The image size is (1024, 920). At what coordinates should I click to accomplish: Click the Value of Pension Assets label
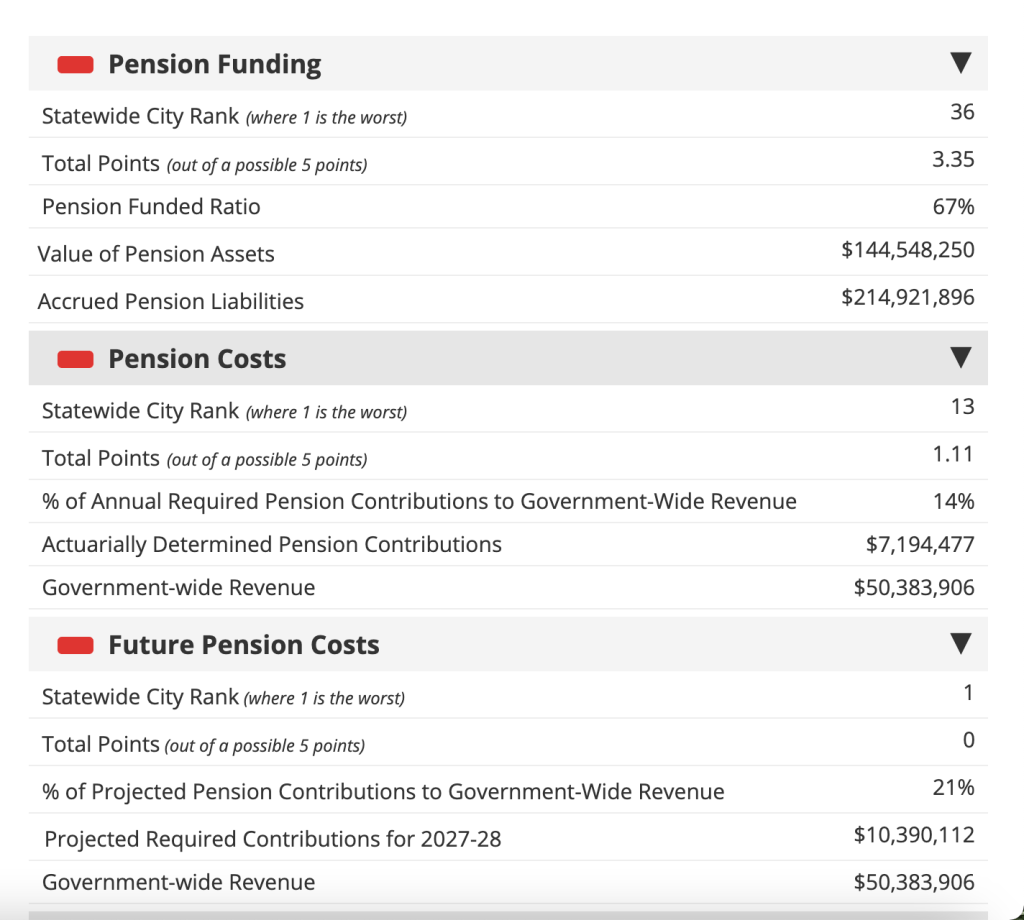tap(156, 254)
